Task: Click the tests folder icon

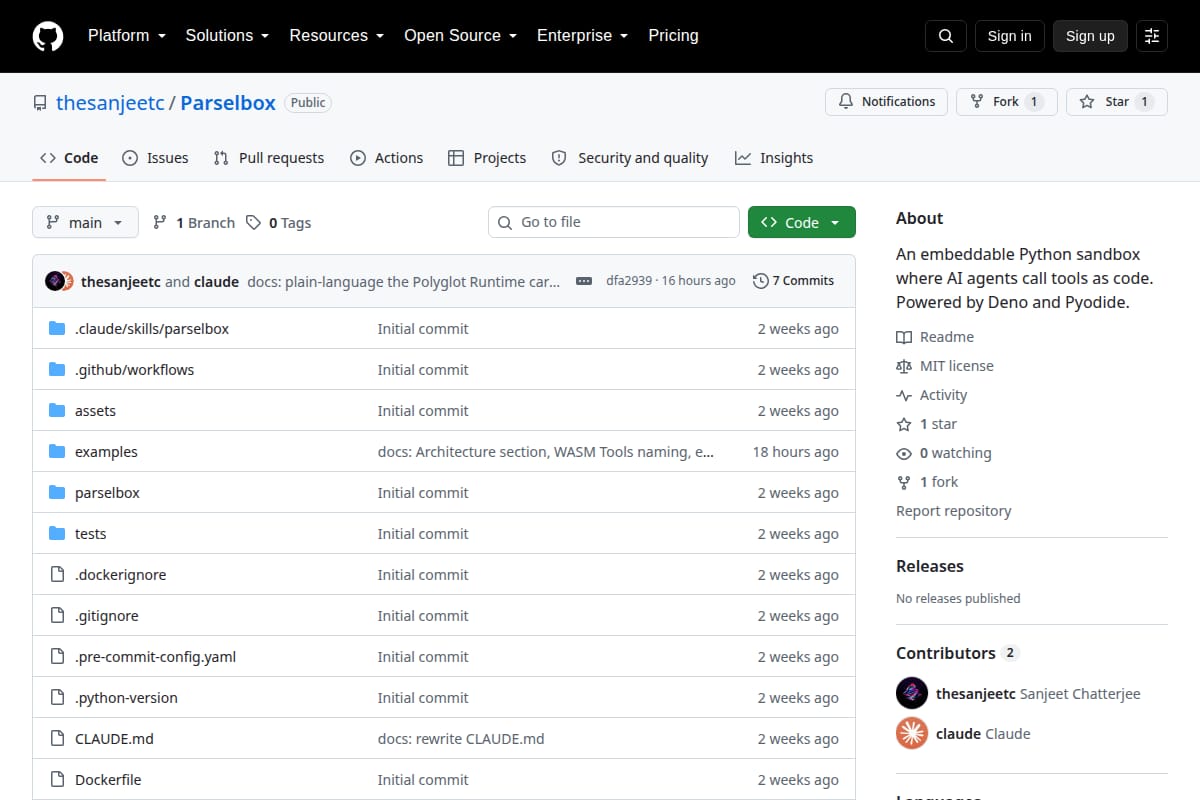Action: [57, 534]
